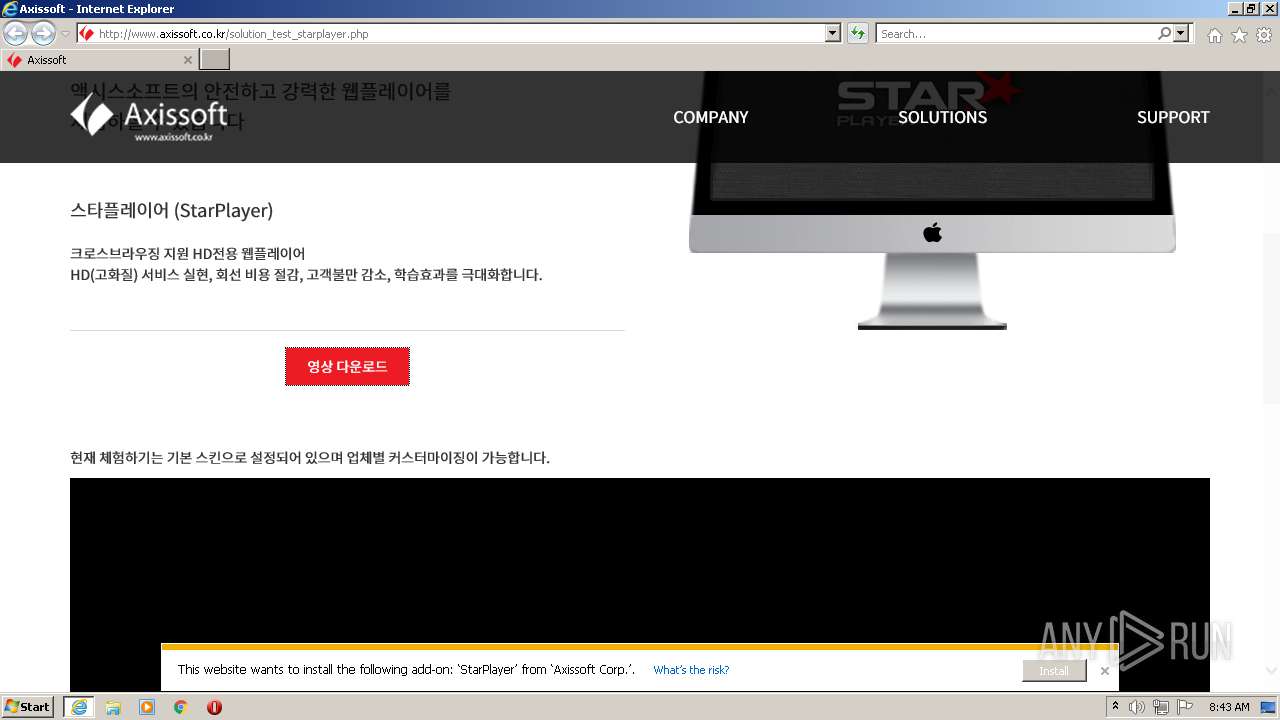Viewport: 1280px width, 720px height.
Task: Open the COMPANY menu
Action: pyautogui.click(x=710, y=117)
